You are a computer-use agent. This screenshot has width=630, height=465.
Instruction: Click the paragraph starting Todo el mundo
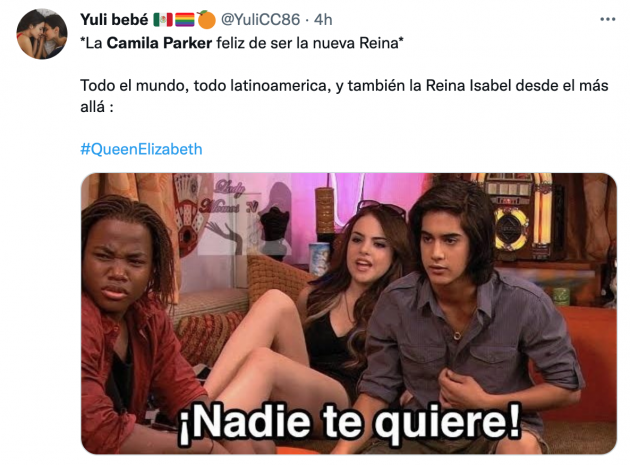tap(344, 96)
